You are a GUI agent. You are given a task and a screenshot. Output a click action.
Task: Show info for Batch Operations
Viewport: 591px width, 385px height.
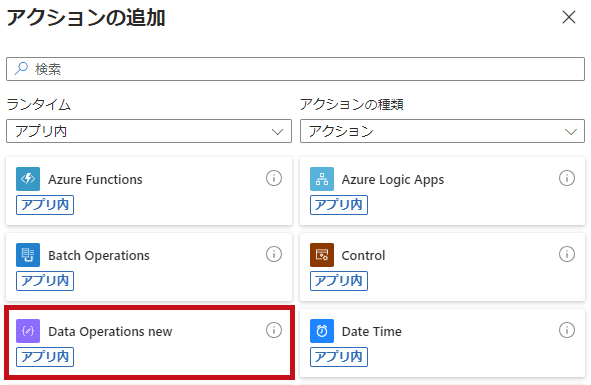coord(274,254)
